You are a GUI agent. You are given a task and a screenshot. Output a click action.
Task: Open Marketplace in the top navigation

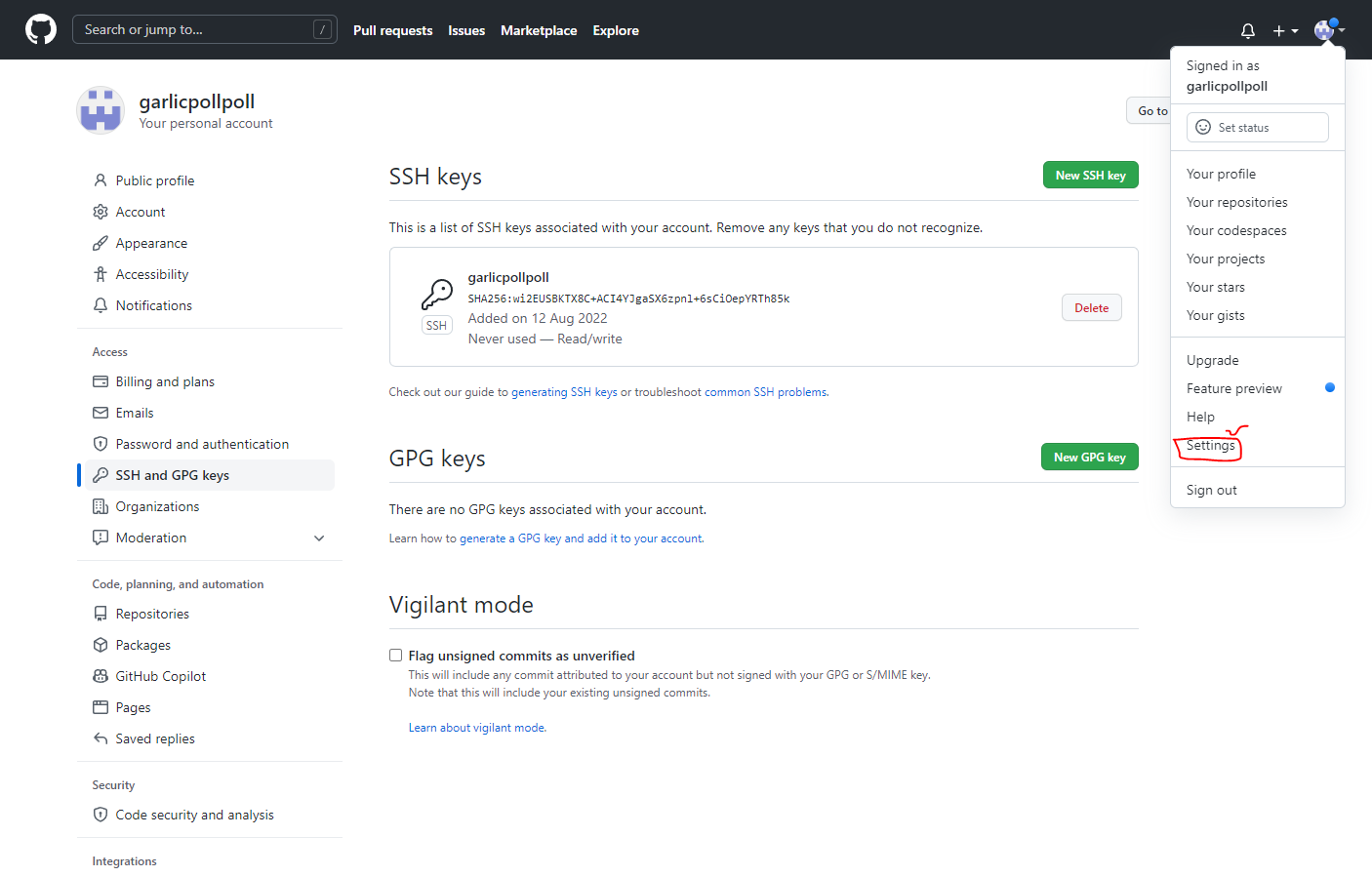[539, 30]
